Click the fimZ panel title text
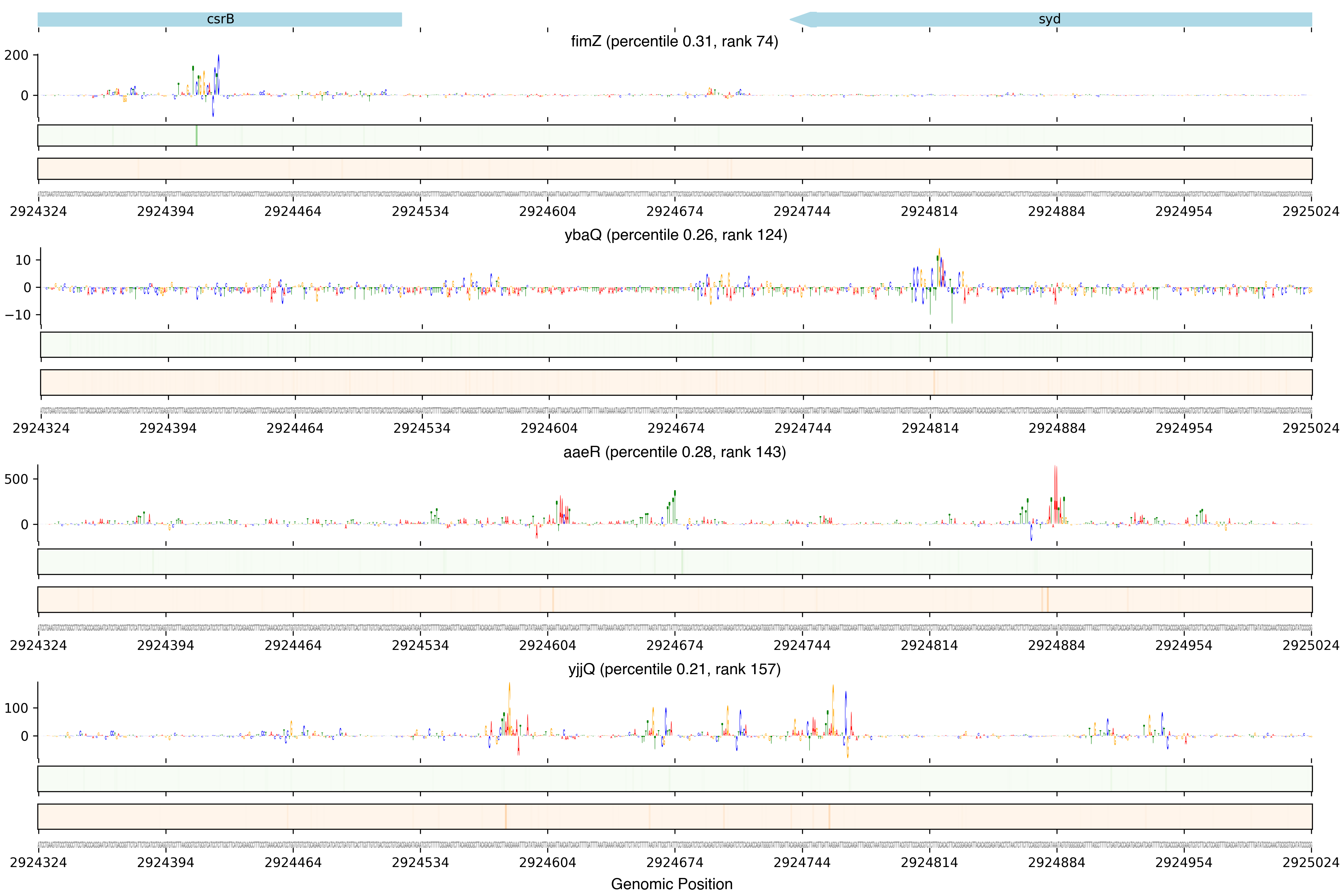 coord(674,42)
